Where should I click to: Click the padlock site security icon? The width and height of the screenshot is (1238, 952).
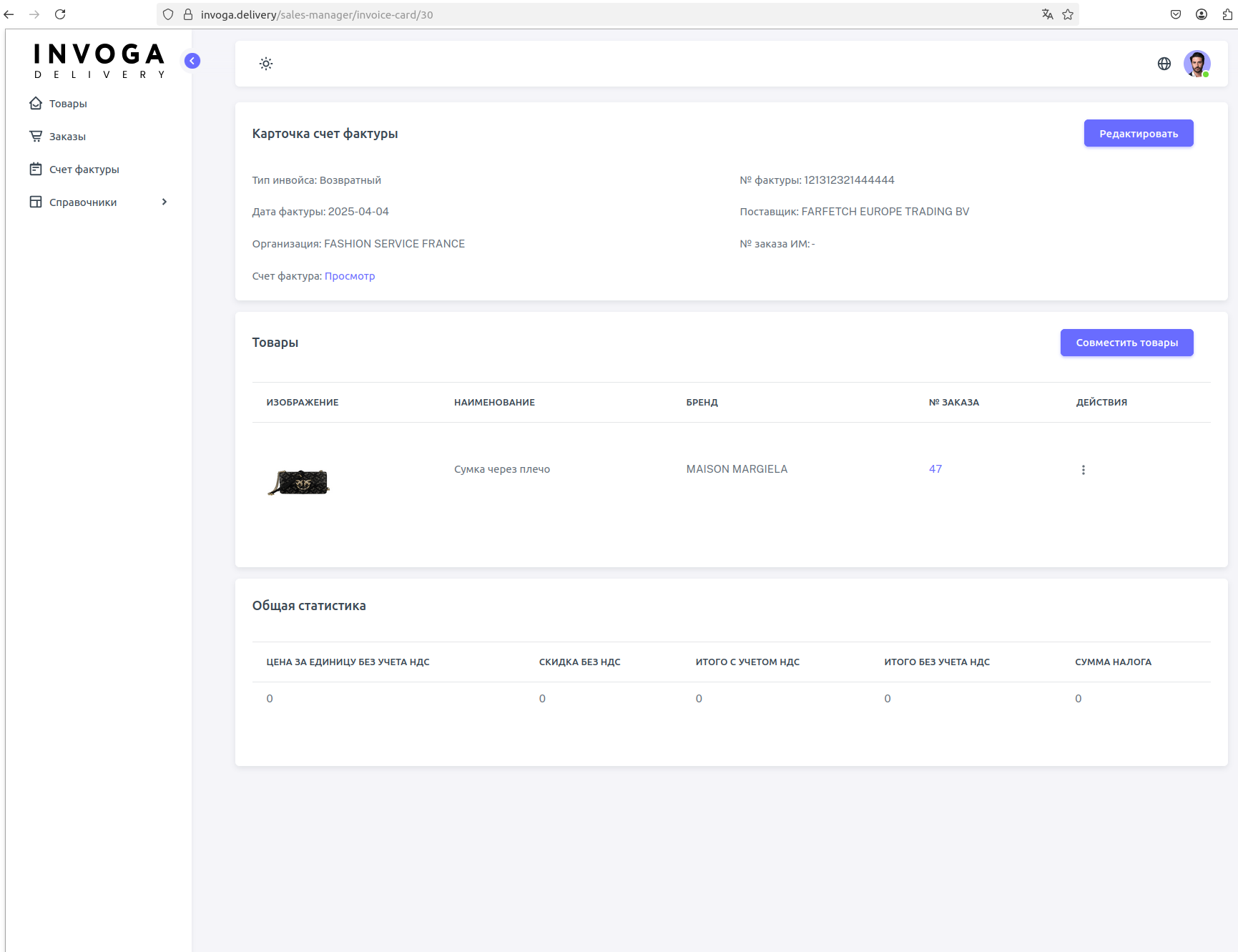tap(188, 14)
